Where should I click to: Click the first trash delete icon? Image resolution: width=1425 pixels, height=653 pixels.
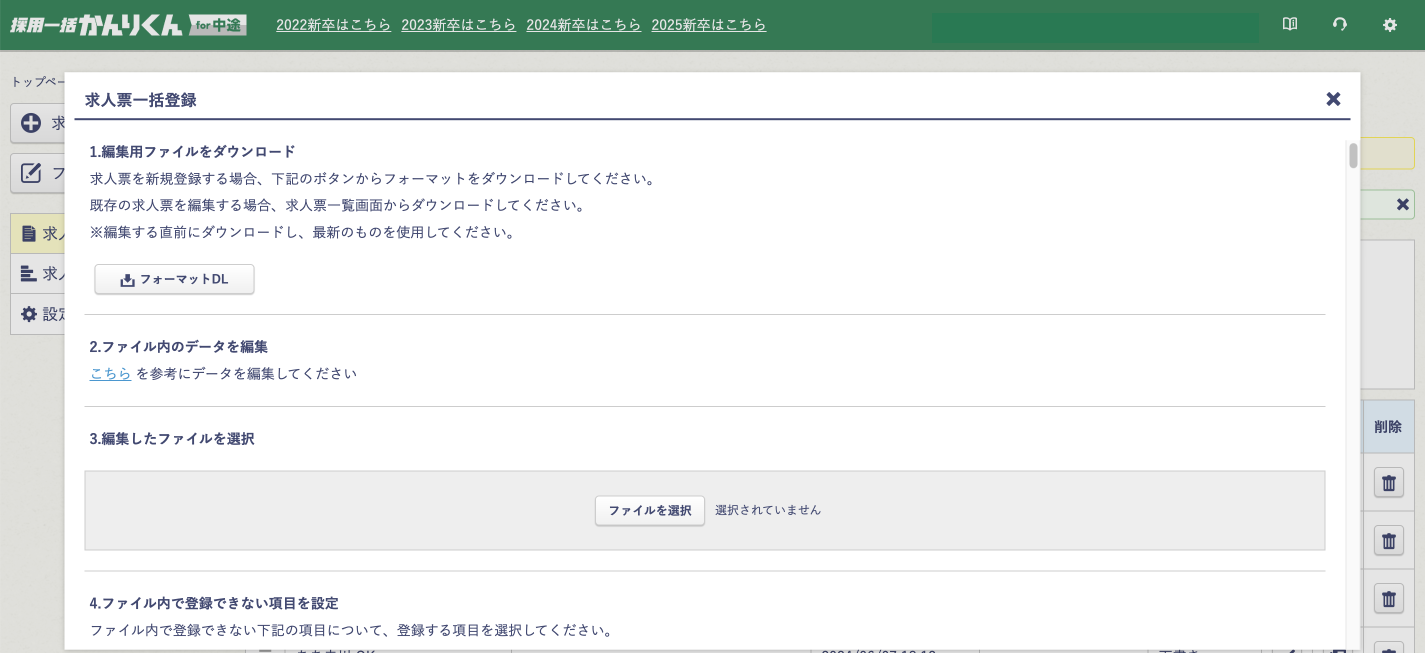[1388, 483]
